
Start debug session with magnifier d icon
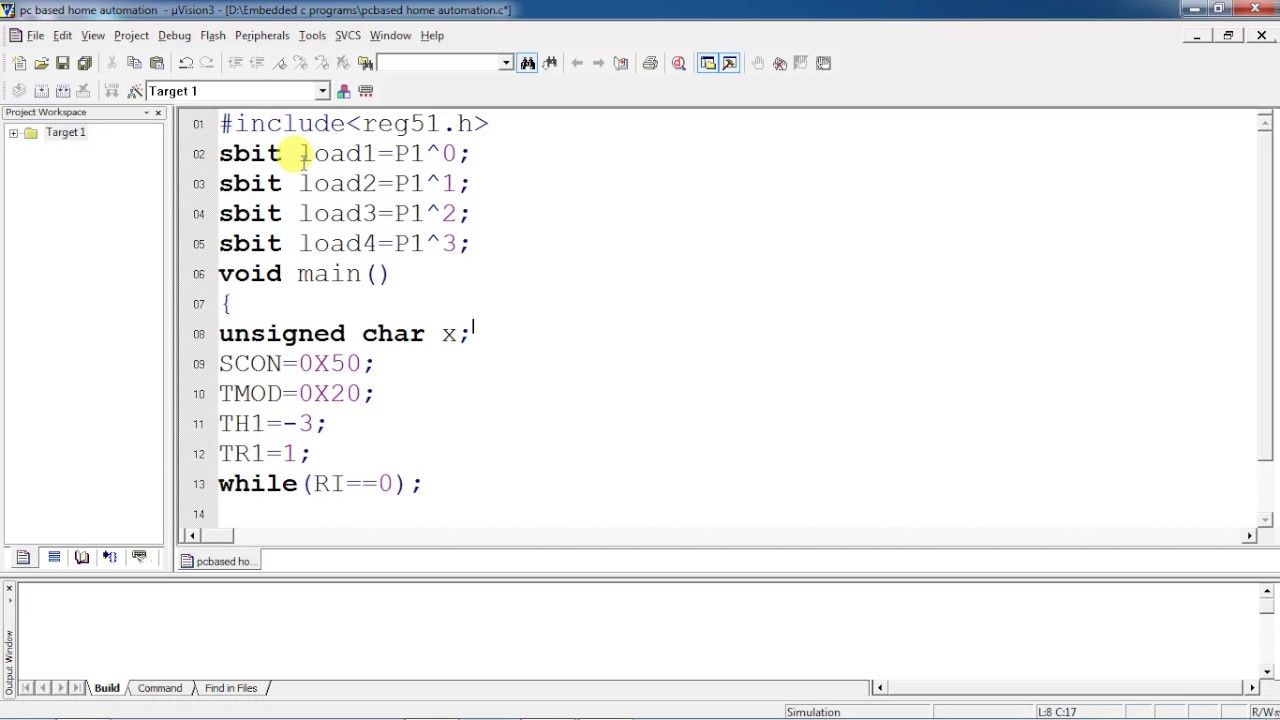(x=679, y=63)
